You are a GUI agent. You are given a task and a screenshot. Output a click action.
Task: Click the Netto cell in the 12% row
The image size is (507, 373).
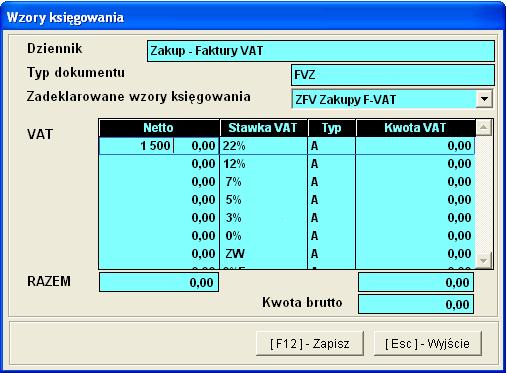159,164
